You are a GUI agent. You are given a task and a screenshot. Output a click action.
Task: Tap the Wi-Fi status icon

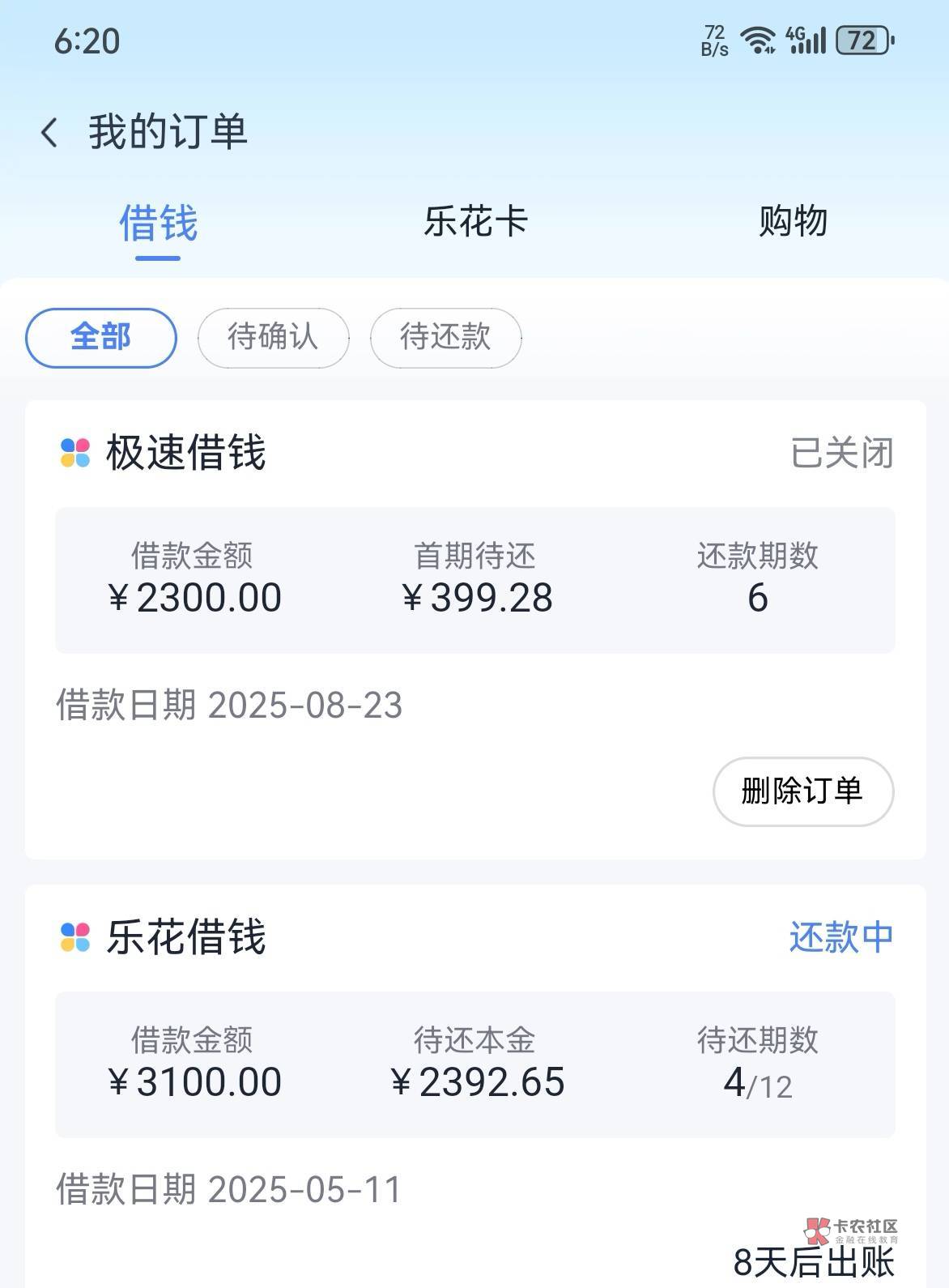[758, 40]
